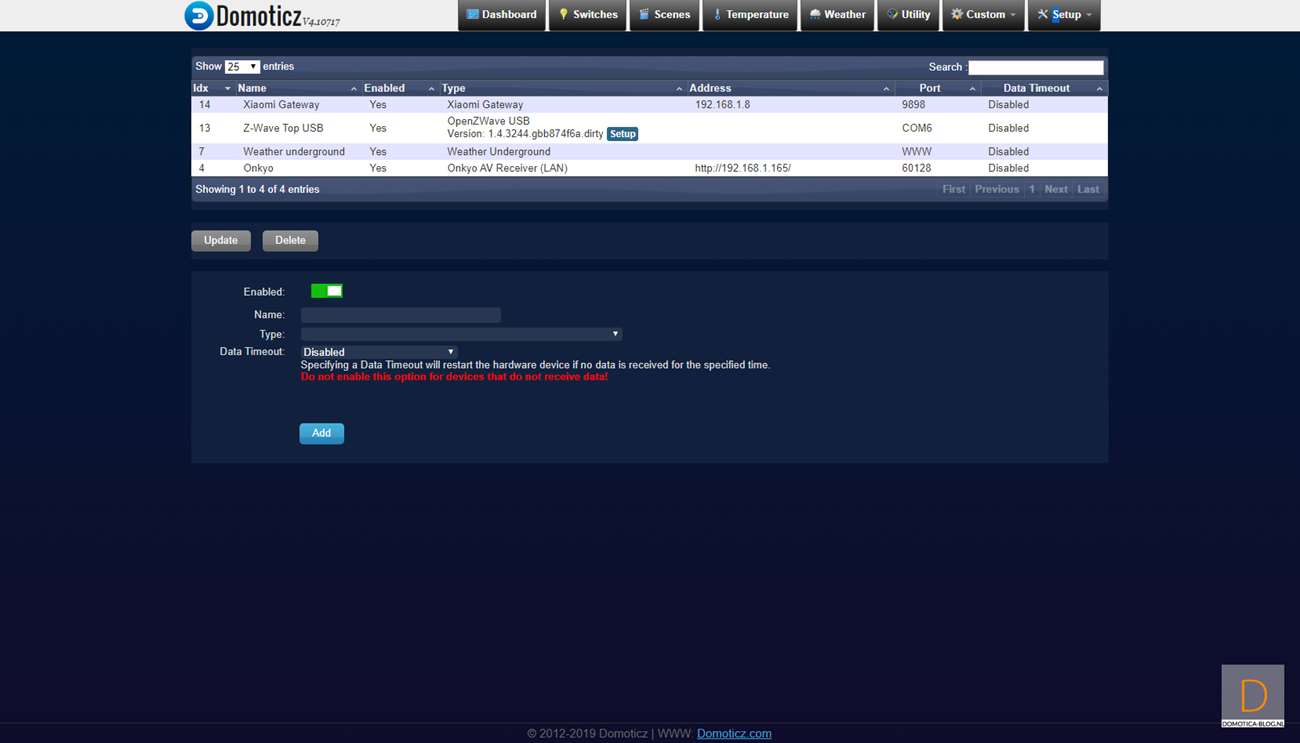The image size is (1300, 743).
Task: Open the hardware Type dropdown
Action: [461, 334]
